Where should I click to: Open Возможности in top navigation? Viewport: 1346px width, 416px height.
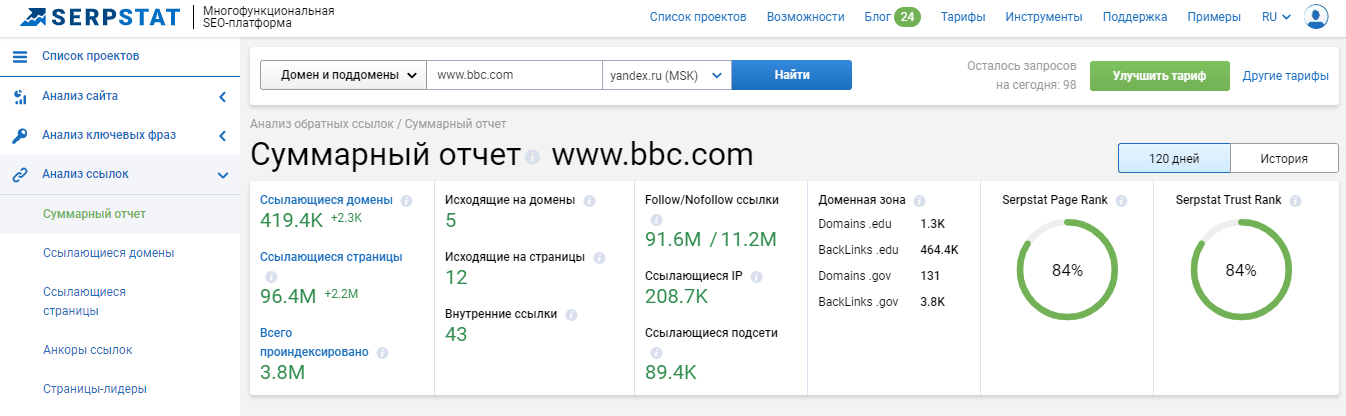[805, 17]
